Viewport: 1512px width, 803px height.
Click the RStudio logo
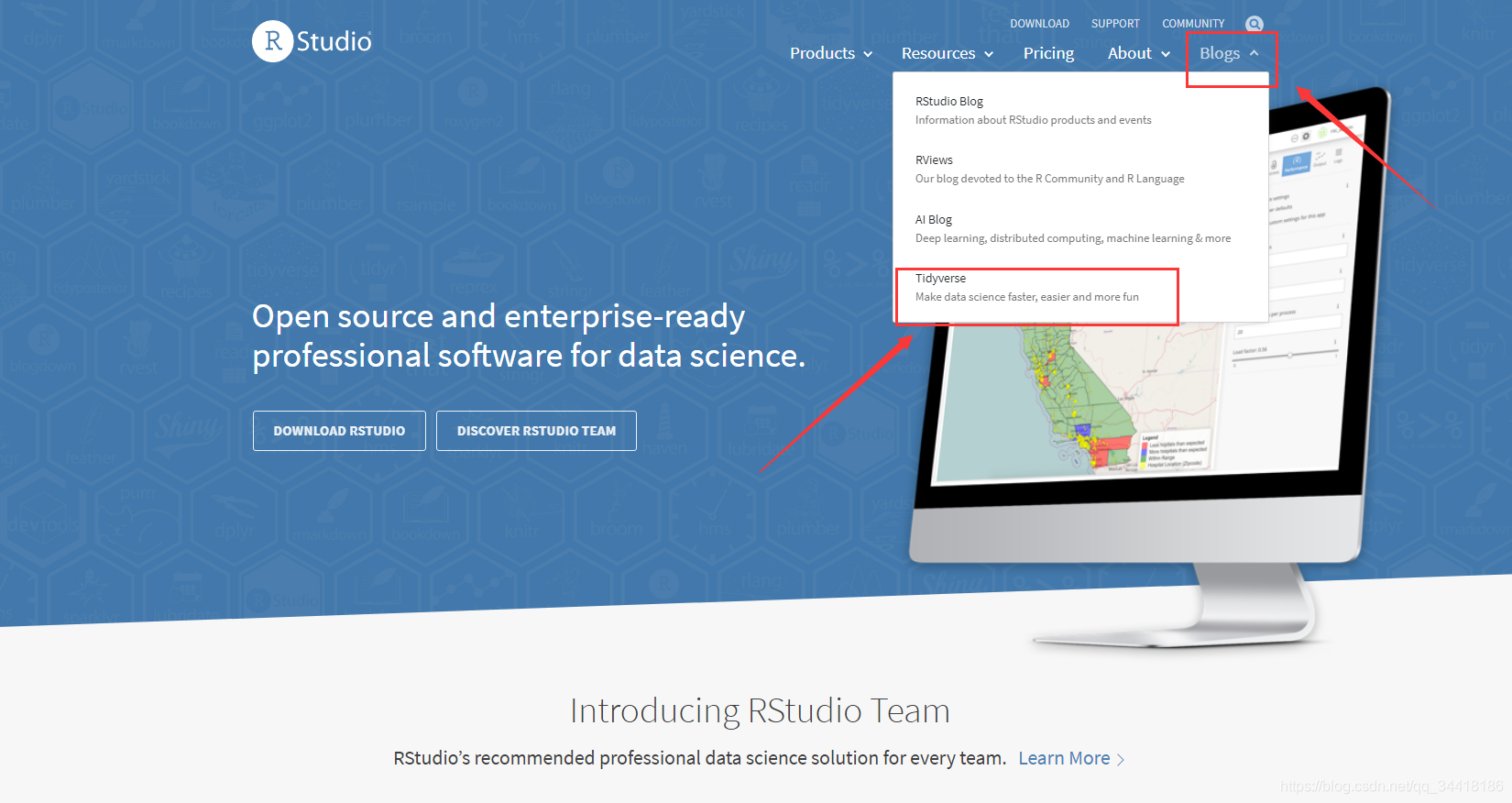point(312,41)
